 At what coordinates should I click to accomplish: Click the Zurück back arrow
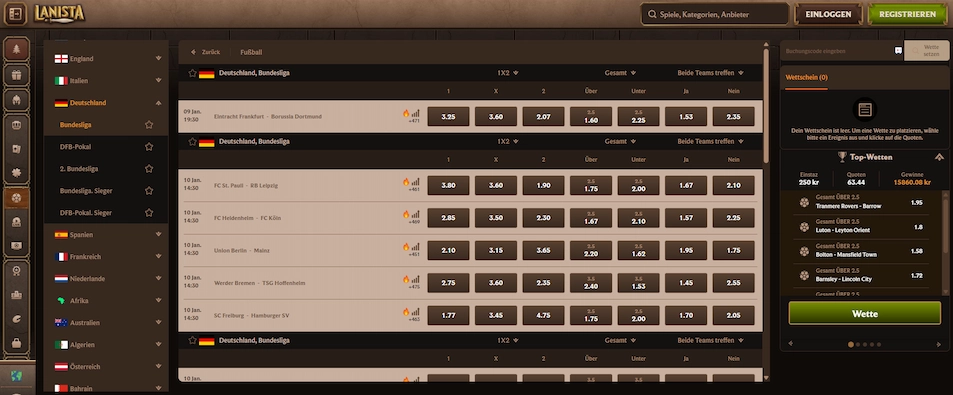click(x=193, y=52)
